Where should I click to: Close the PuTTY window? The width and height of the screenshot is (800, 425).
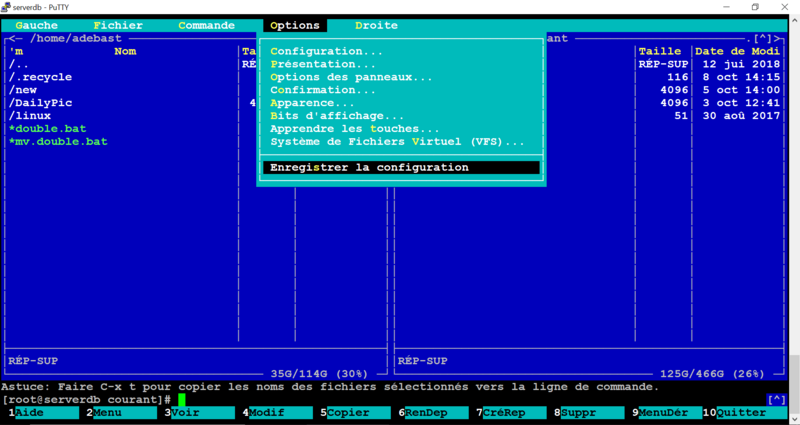tap(785, 7)
